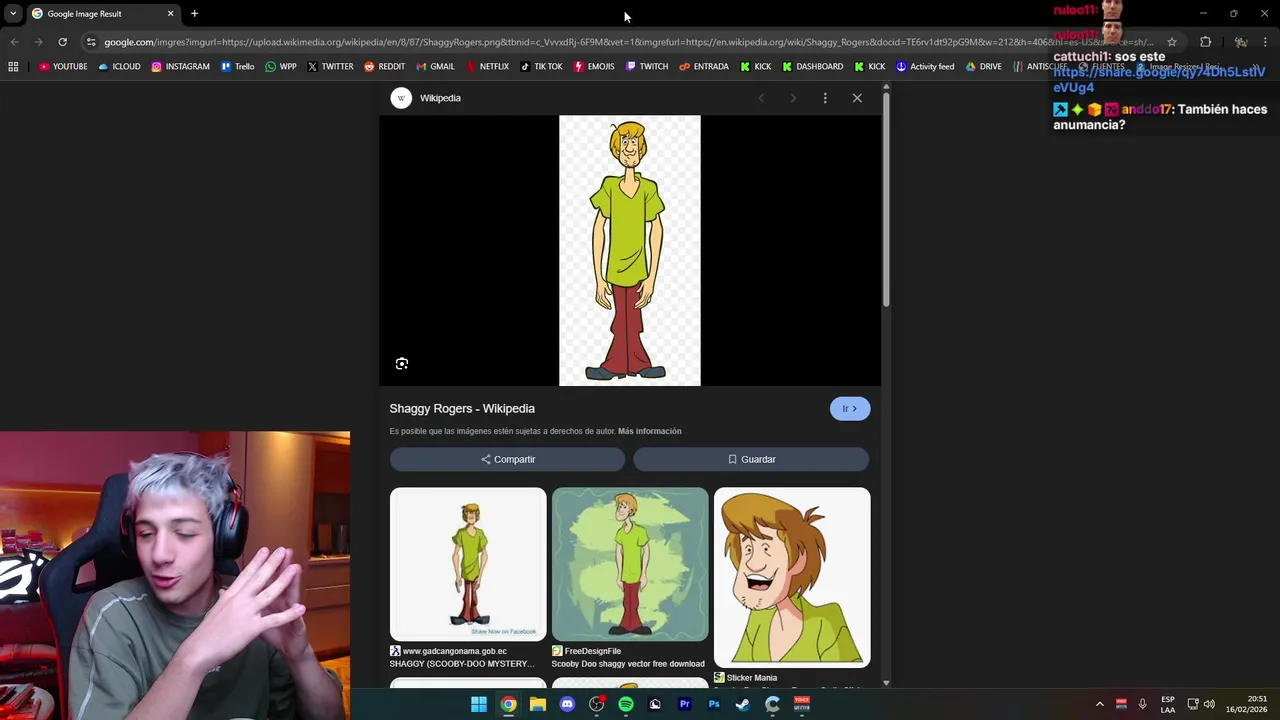Close the Google Image Result tab
The height and width of the screenshot is (720, 1280).
click(x=170, y=14)
